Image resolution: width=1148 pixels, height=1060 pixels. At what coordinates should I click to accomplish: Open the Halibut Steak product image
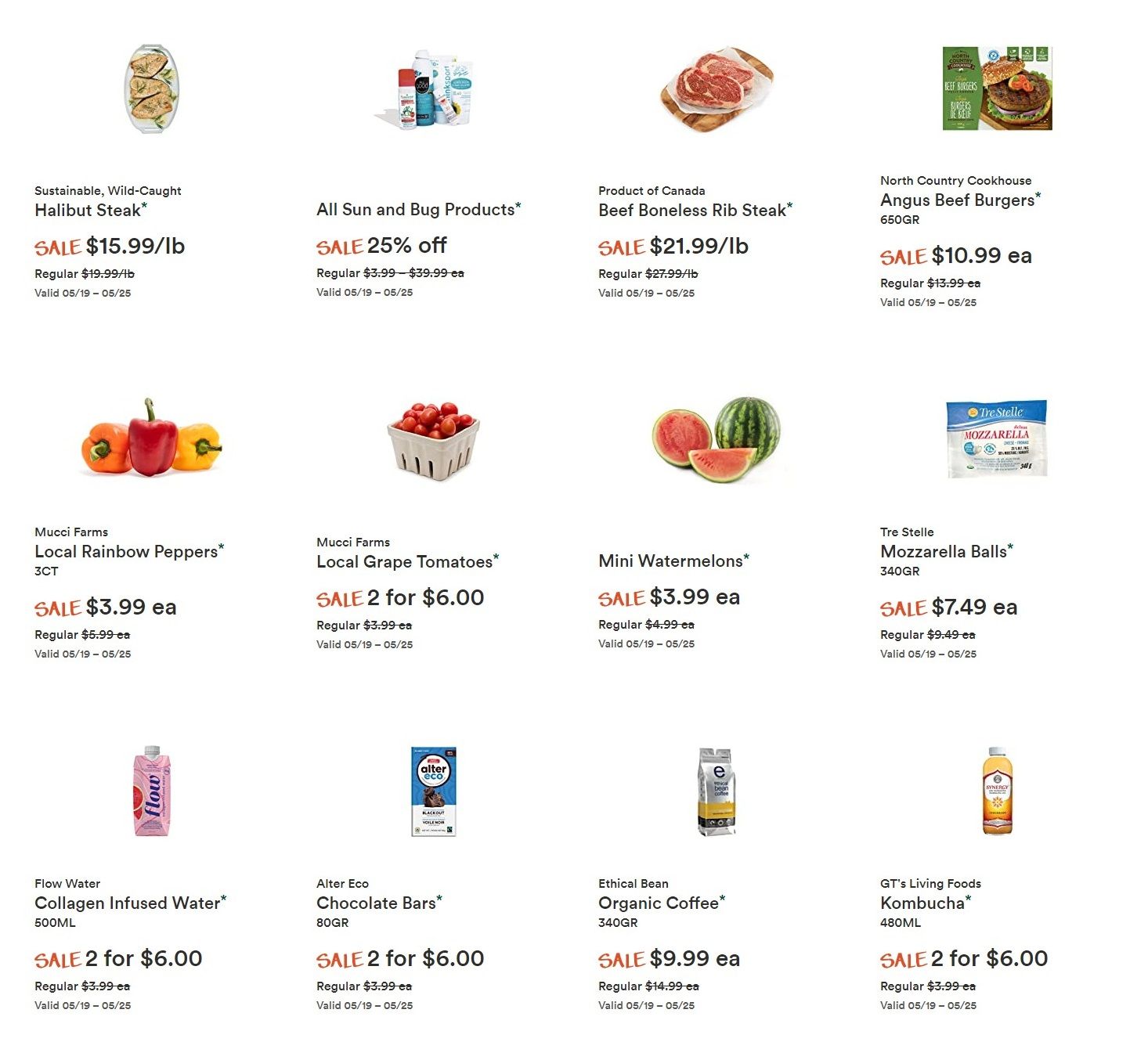(151, 88)
